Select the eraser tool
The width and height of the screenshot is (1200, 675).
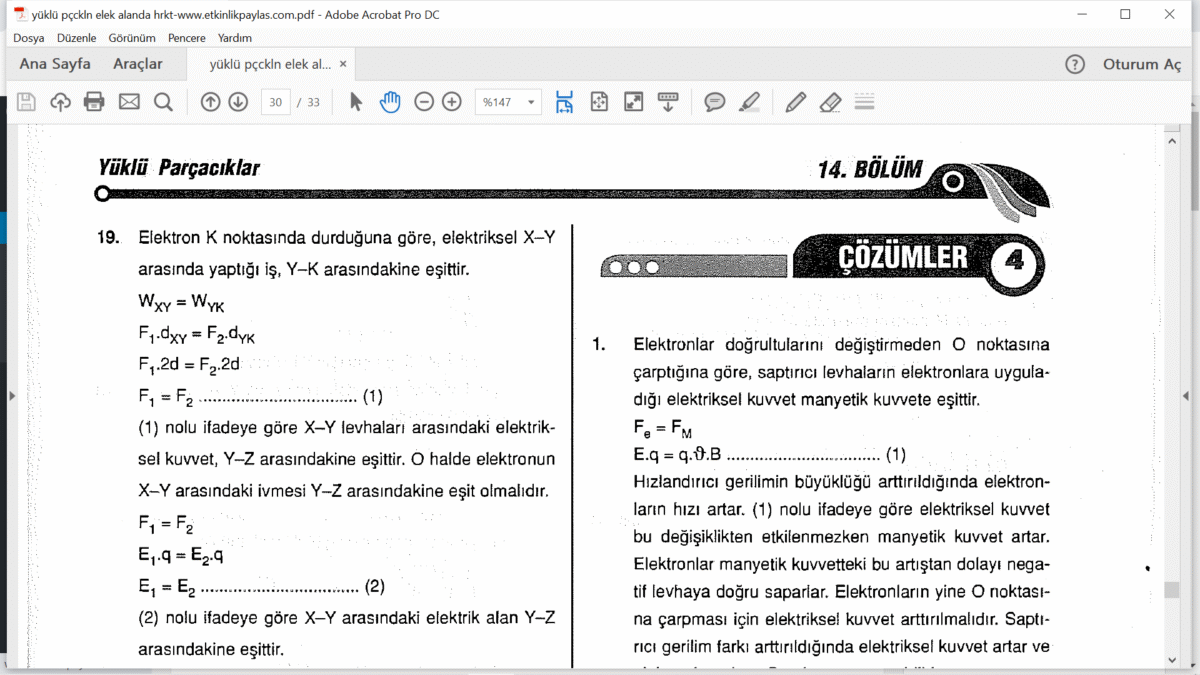coord(830,102)
